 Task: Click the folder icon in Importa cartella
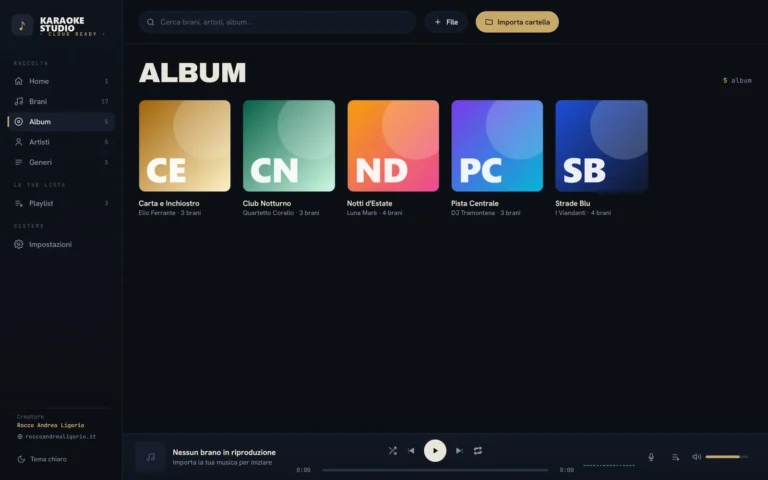[x=489, y=22]
